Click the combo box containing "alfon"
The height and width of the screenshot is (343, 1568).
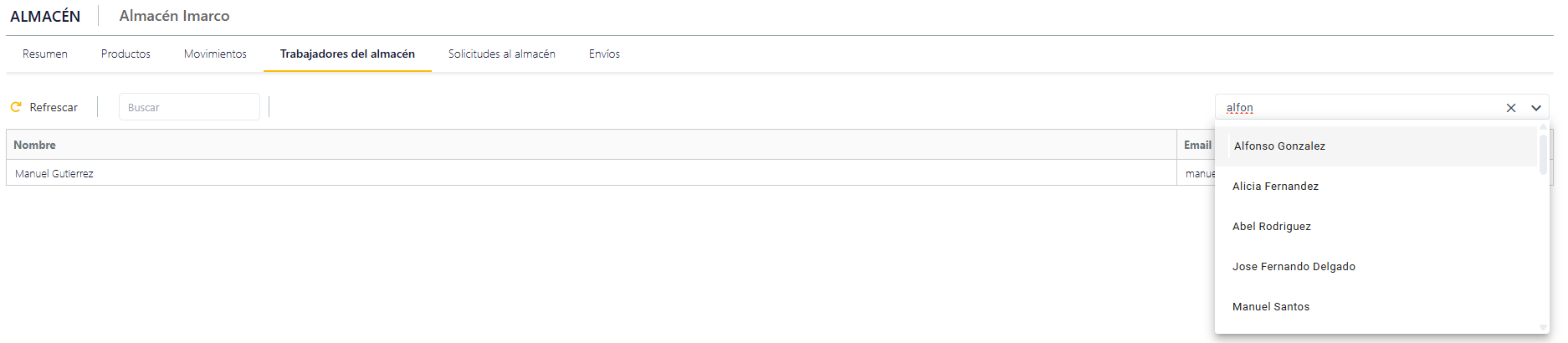point(1355,108)
